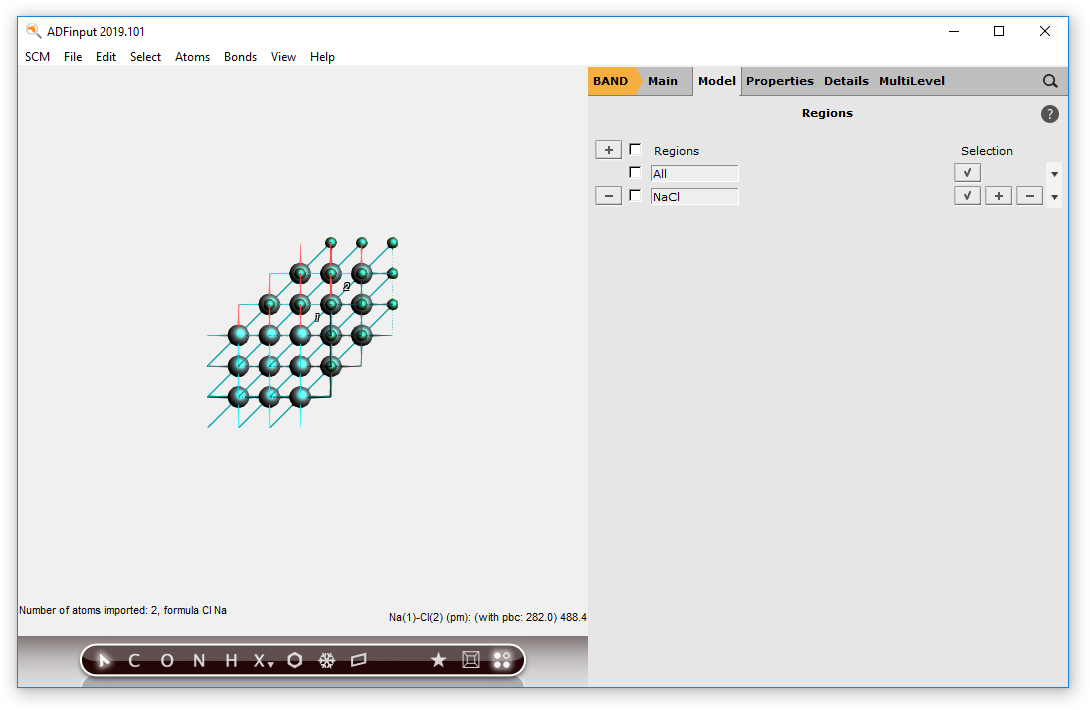
Task: Click the plus button to add a region
Action: [608, 149]
